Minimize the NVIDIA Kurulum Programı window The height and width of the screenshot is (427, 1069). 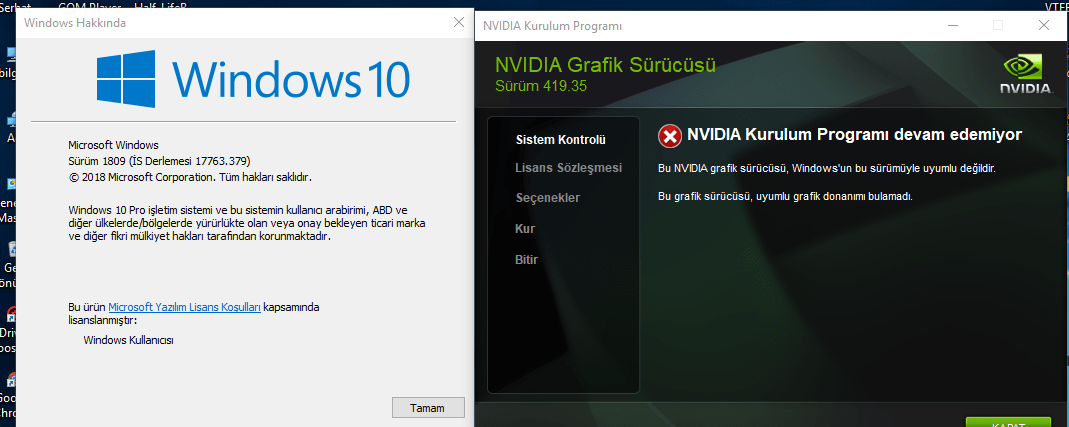952,26
